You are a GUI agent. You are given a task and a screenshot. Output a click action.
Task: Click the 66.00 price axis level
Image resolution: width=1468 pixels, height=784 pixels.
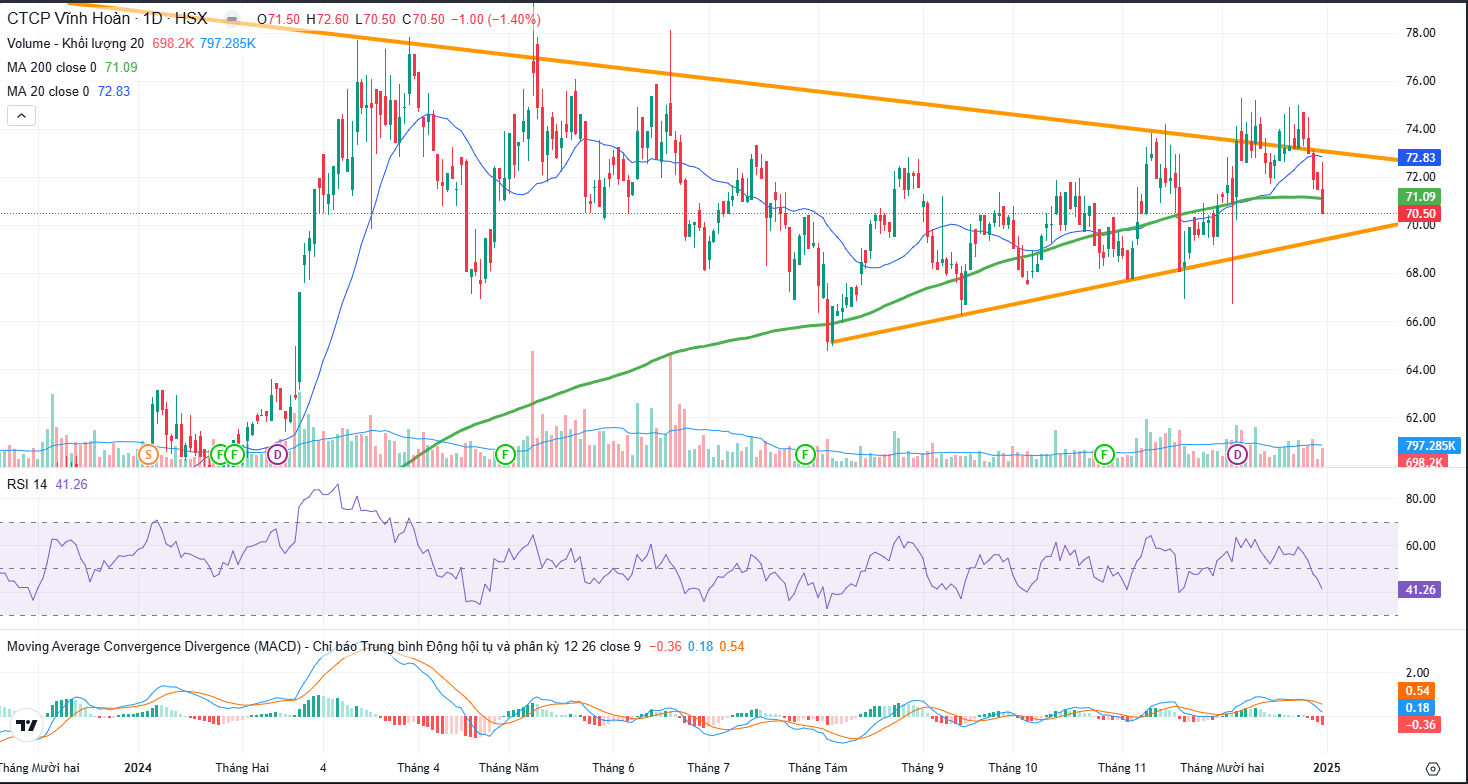(1421, 322)
